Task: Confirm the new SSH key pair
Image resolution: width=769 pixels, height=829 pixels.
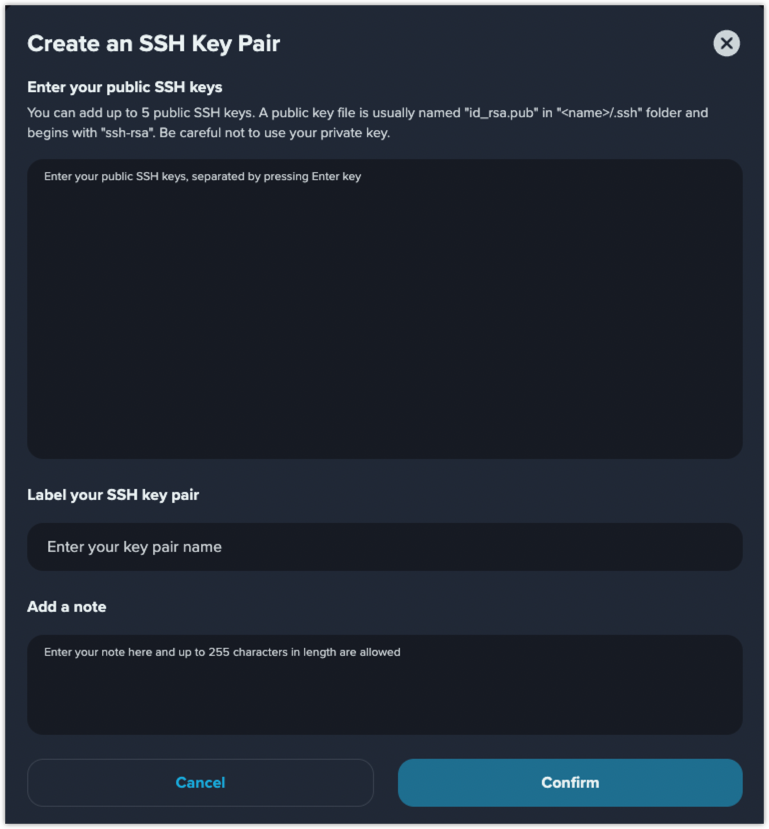Action: coord(570,782)
